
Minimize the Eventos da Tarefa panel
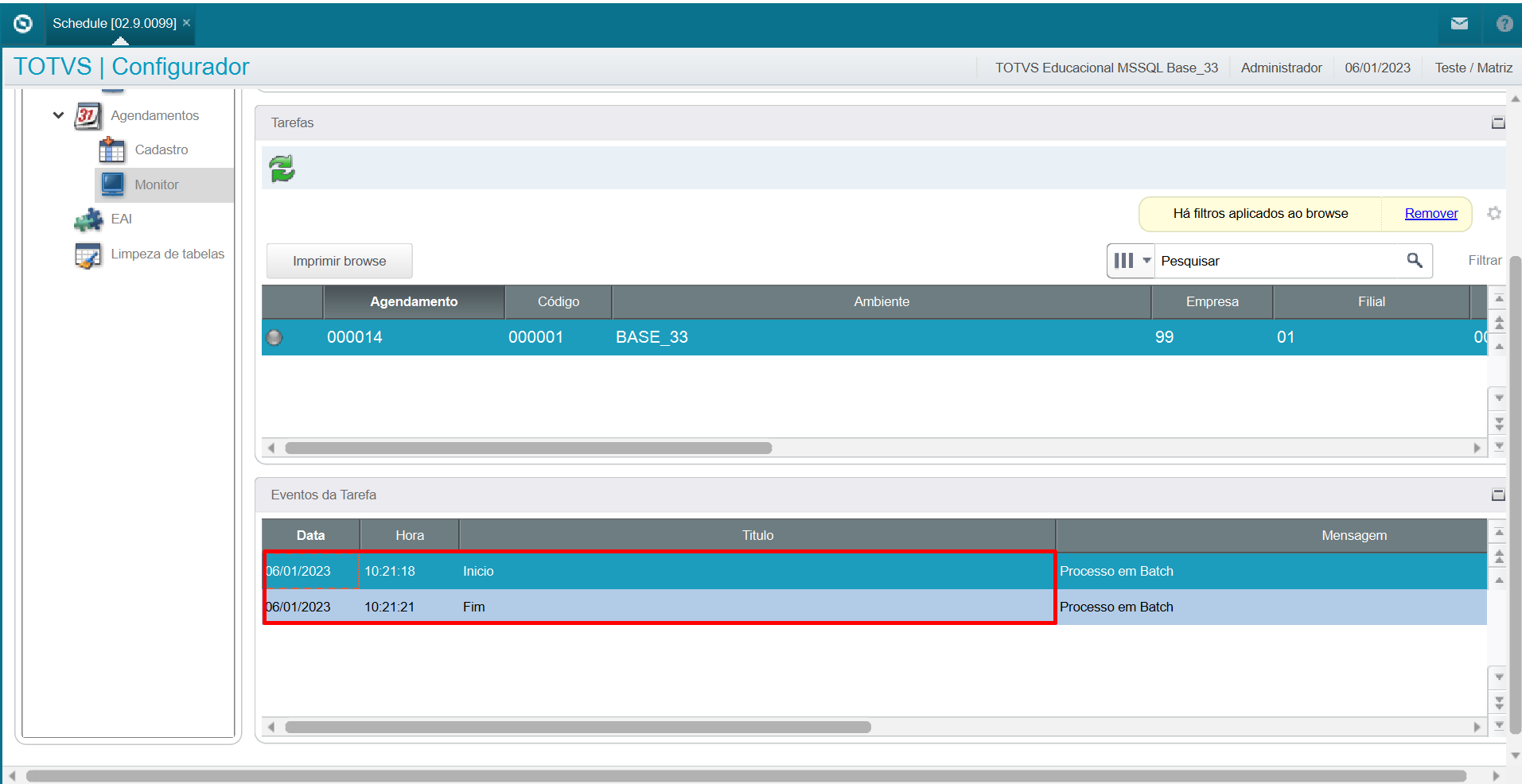pos(1498,495)
